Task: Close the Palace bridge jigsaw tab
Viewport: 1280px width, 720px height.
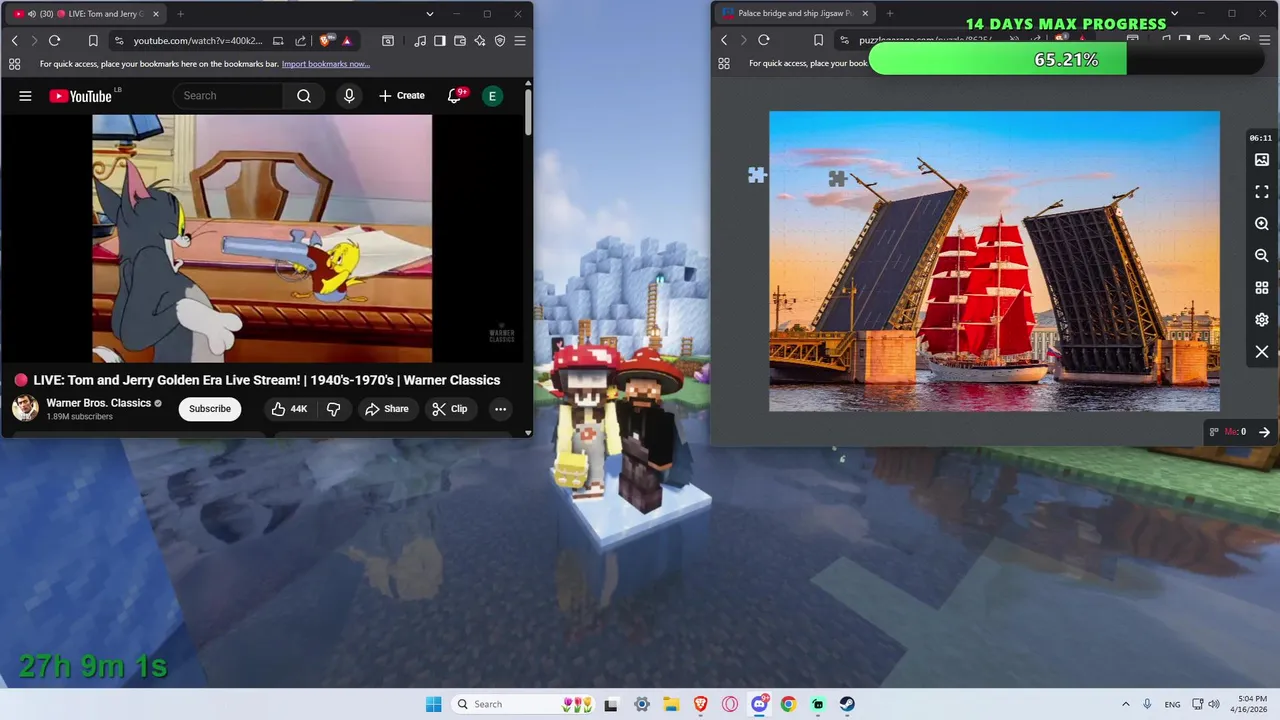Action: pos(865,14)
